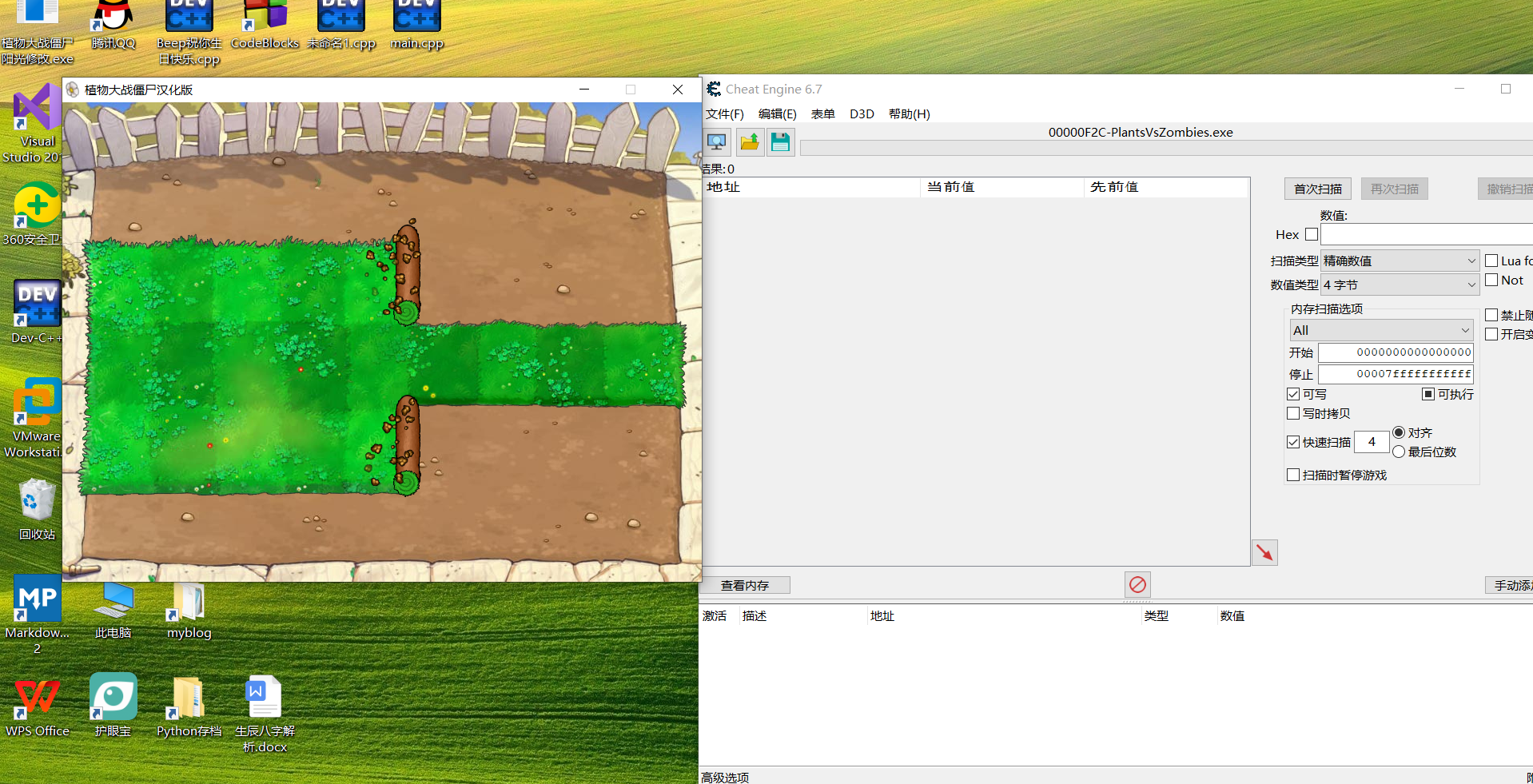The height and width of the screenshot is (784, 1533).
Task: Open Tencent QQ desktop shortcut
Action: (113, 25)
